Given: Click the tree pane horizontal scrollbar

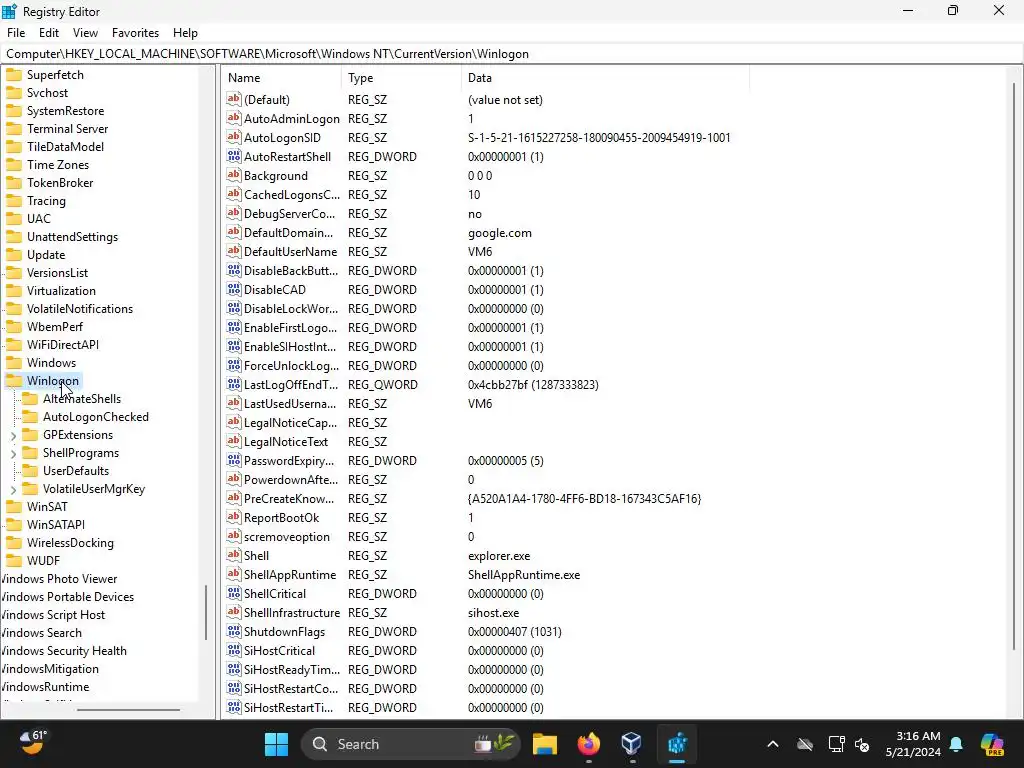Looking at the screenshot, I should coord(128,709).
